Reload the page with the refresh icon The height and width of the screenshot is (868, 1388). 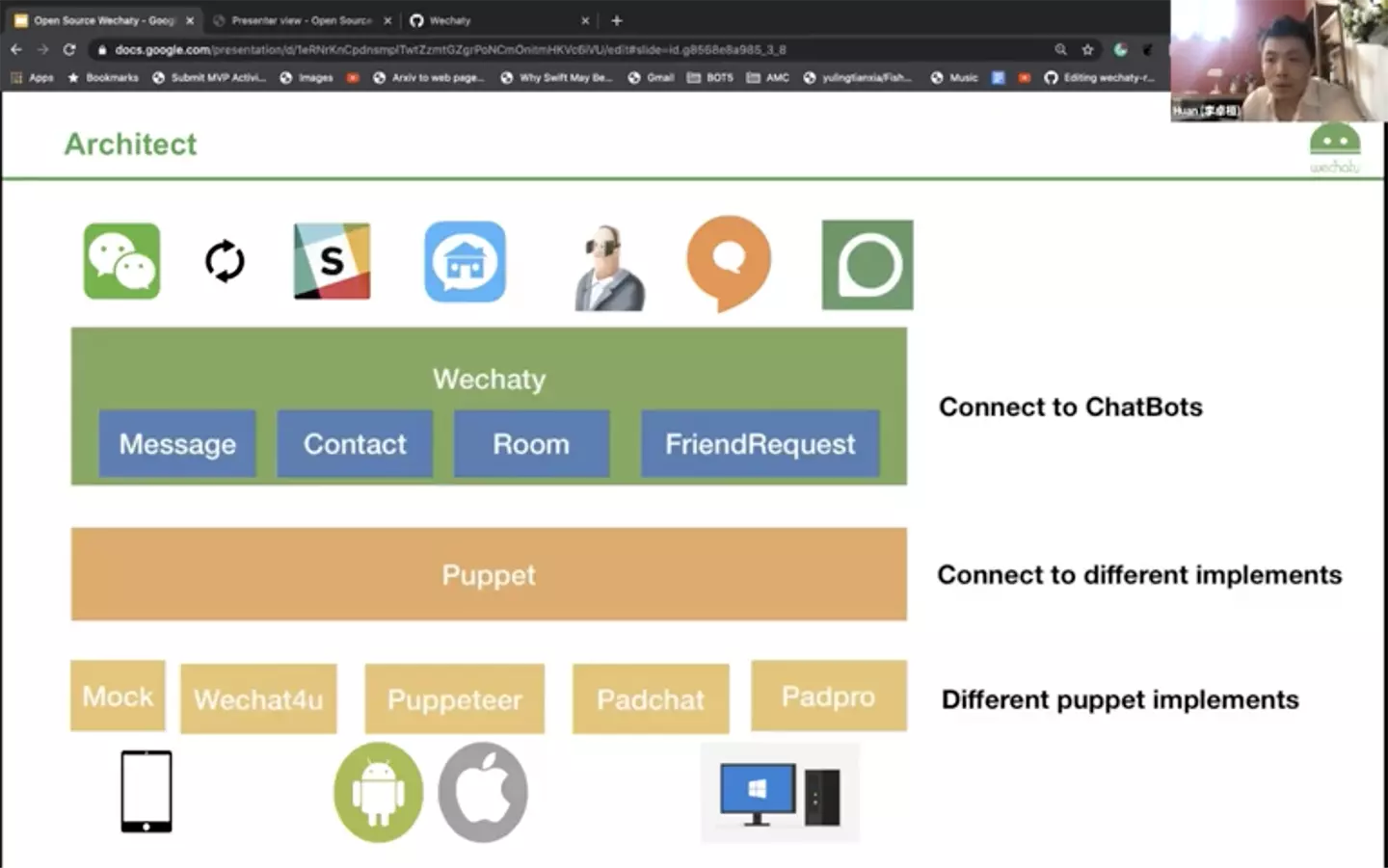pos(69,49)
